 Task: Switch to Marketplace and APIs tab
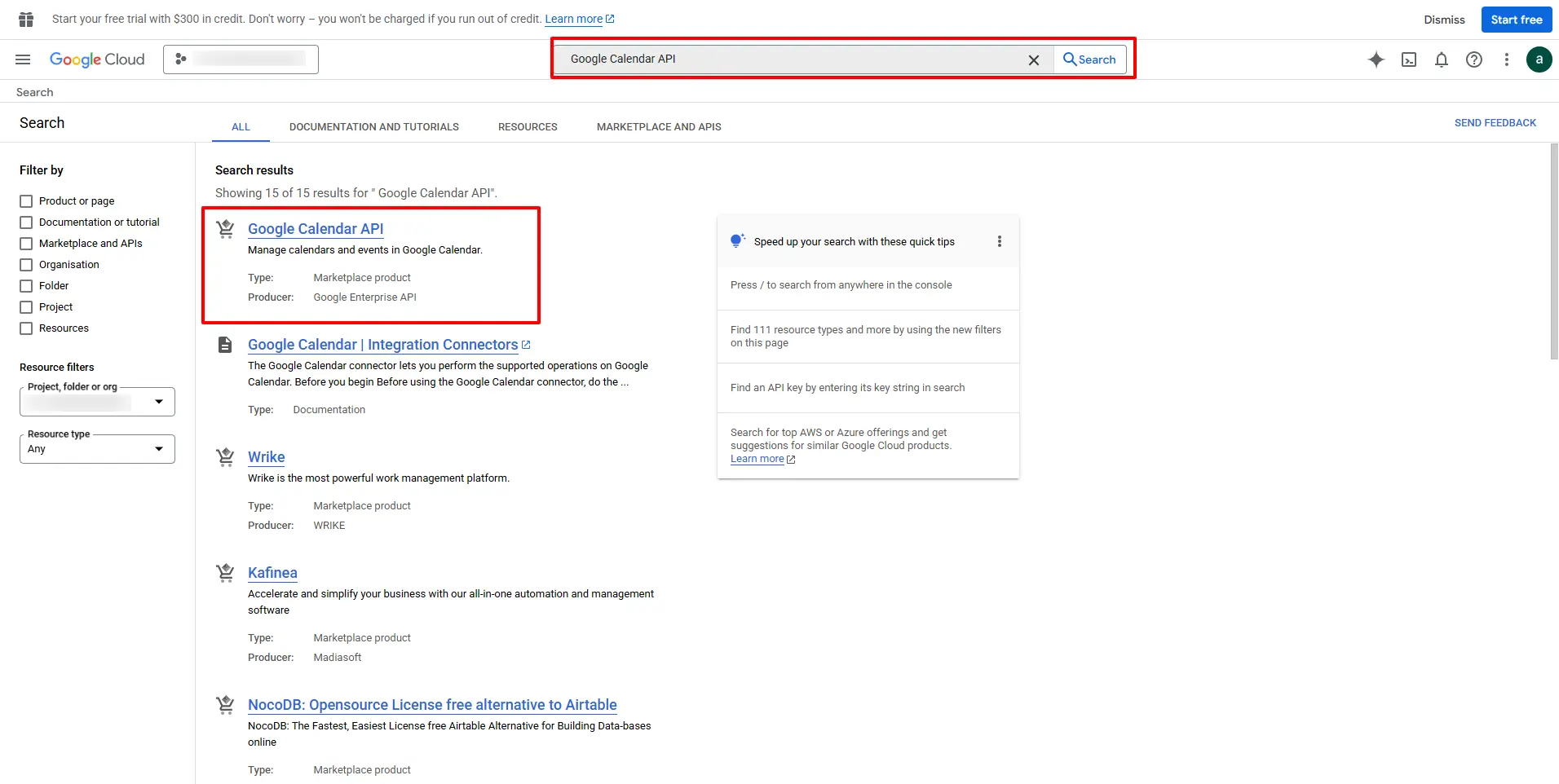(659, 127)
